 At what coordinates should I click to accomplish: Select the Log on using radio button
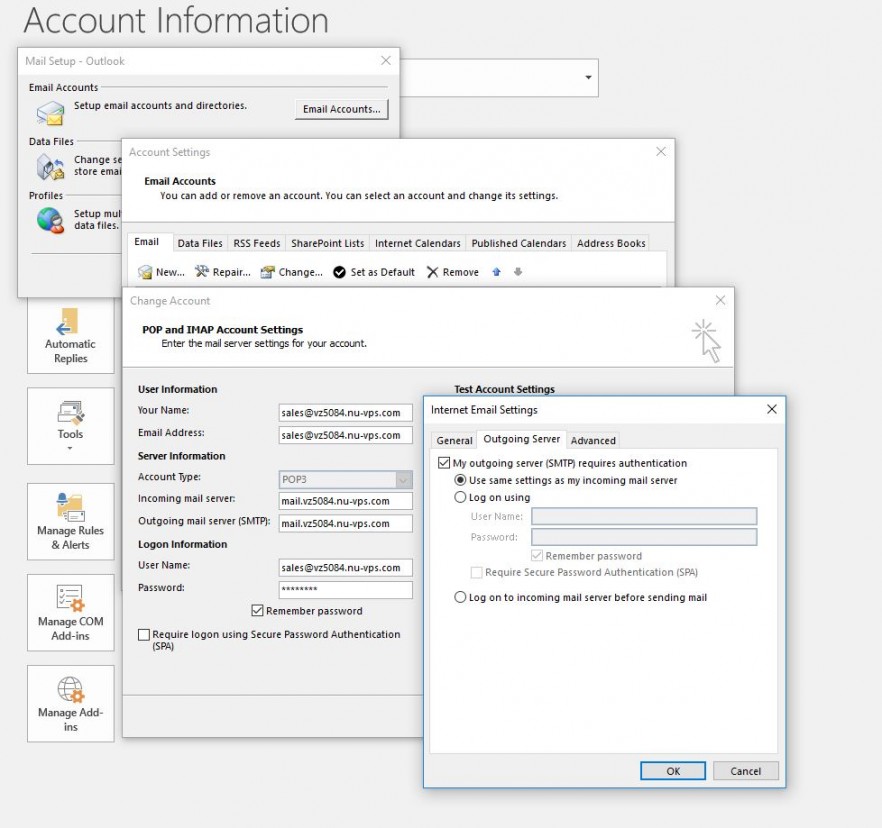pyautogui.click(x=460, y=497)
